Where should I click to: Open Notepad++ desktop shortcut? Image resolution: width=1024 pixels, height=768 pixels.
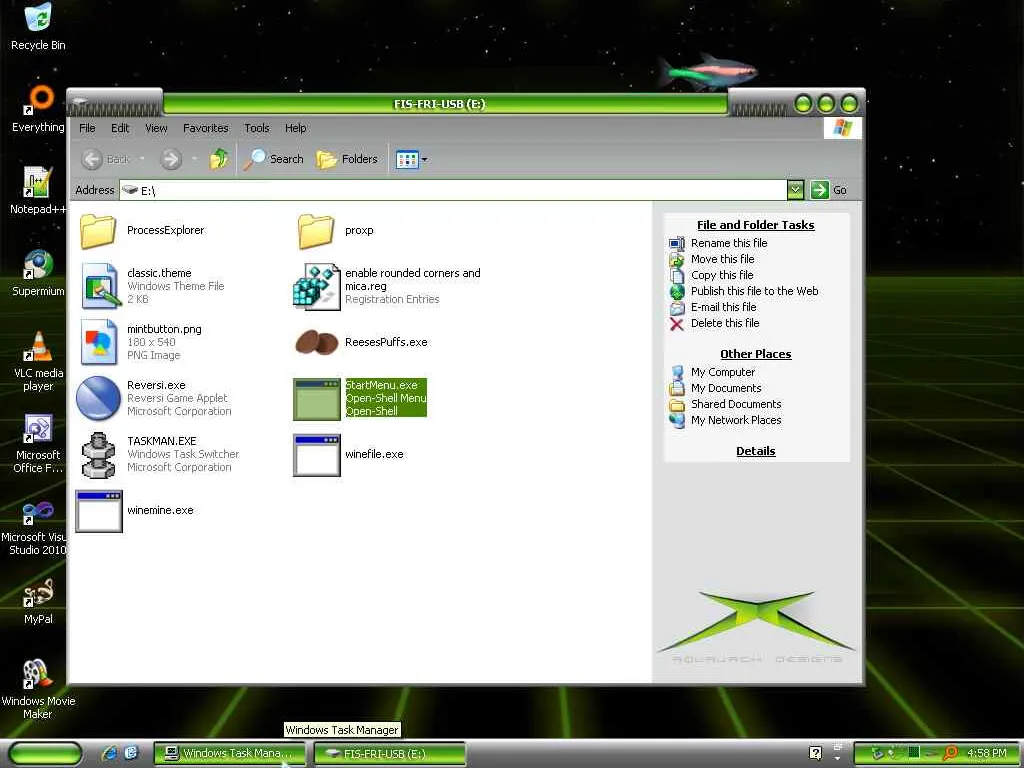(38, 191)
